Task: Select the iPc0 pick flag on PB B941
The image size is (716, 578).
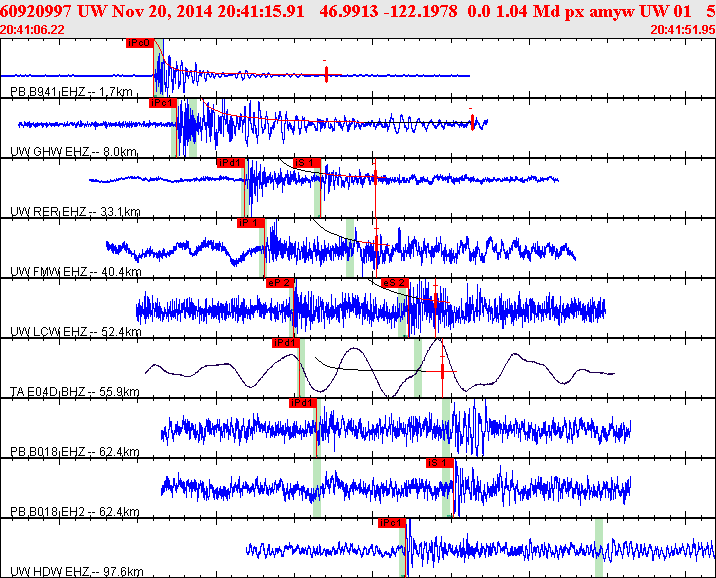Action: [140, 43]
